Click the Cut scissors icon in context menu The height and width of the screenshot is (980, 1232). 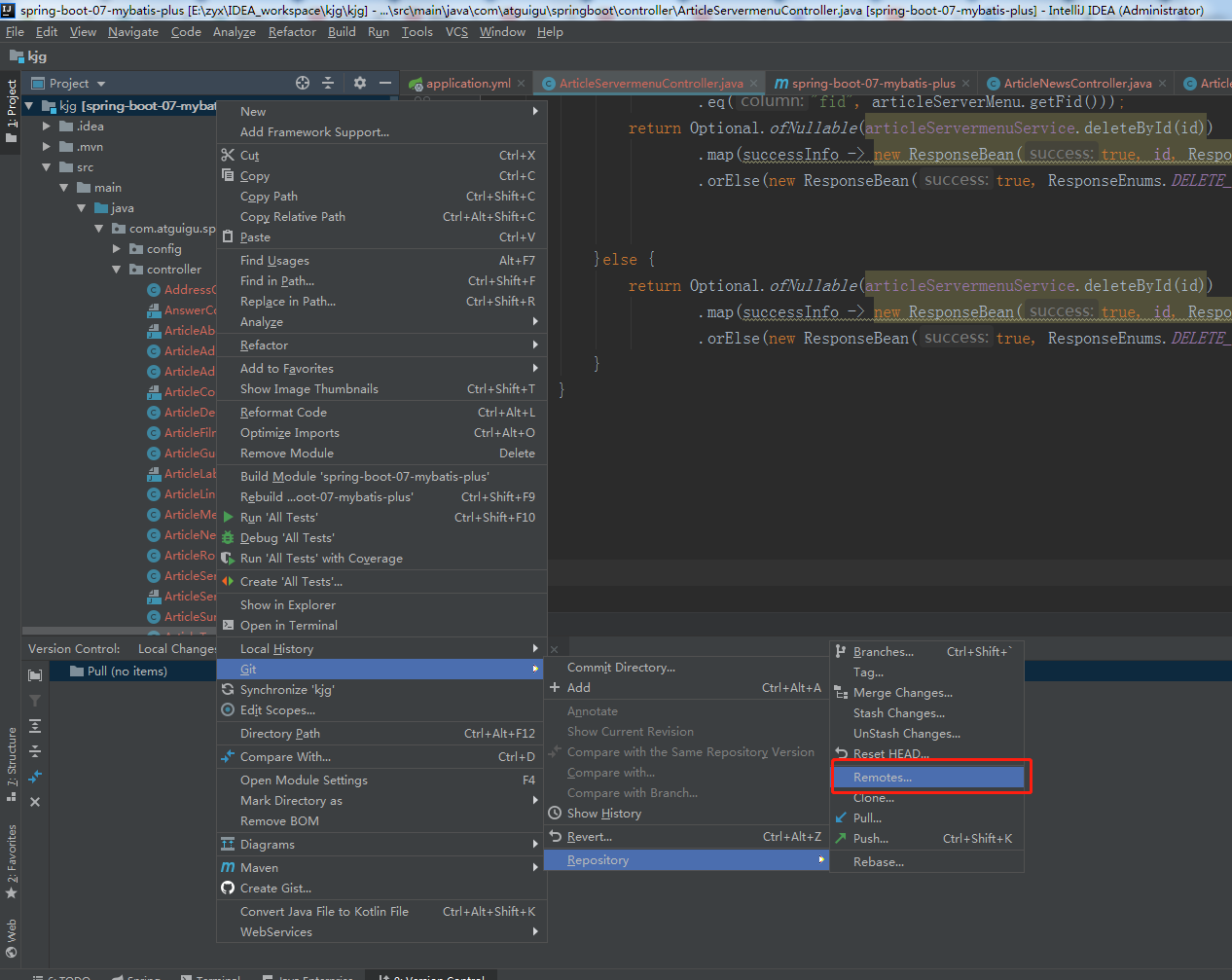tap(228, 155)
